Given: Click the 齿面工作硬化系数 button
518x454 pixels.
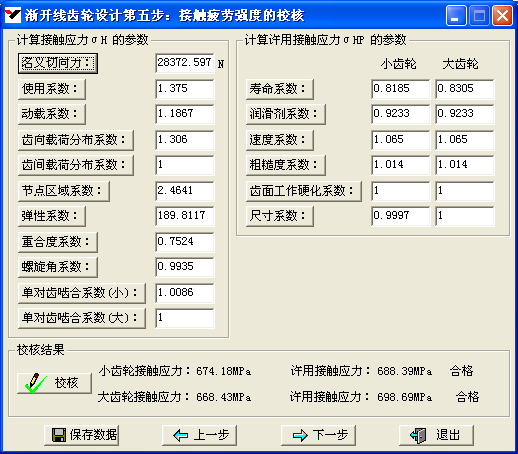Looking at the screenshot, I should (x=304, y=191).
